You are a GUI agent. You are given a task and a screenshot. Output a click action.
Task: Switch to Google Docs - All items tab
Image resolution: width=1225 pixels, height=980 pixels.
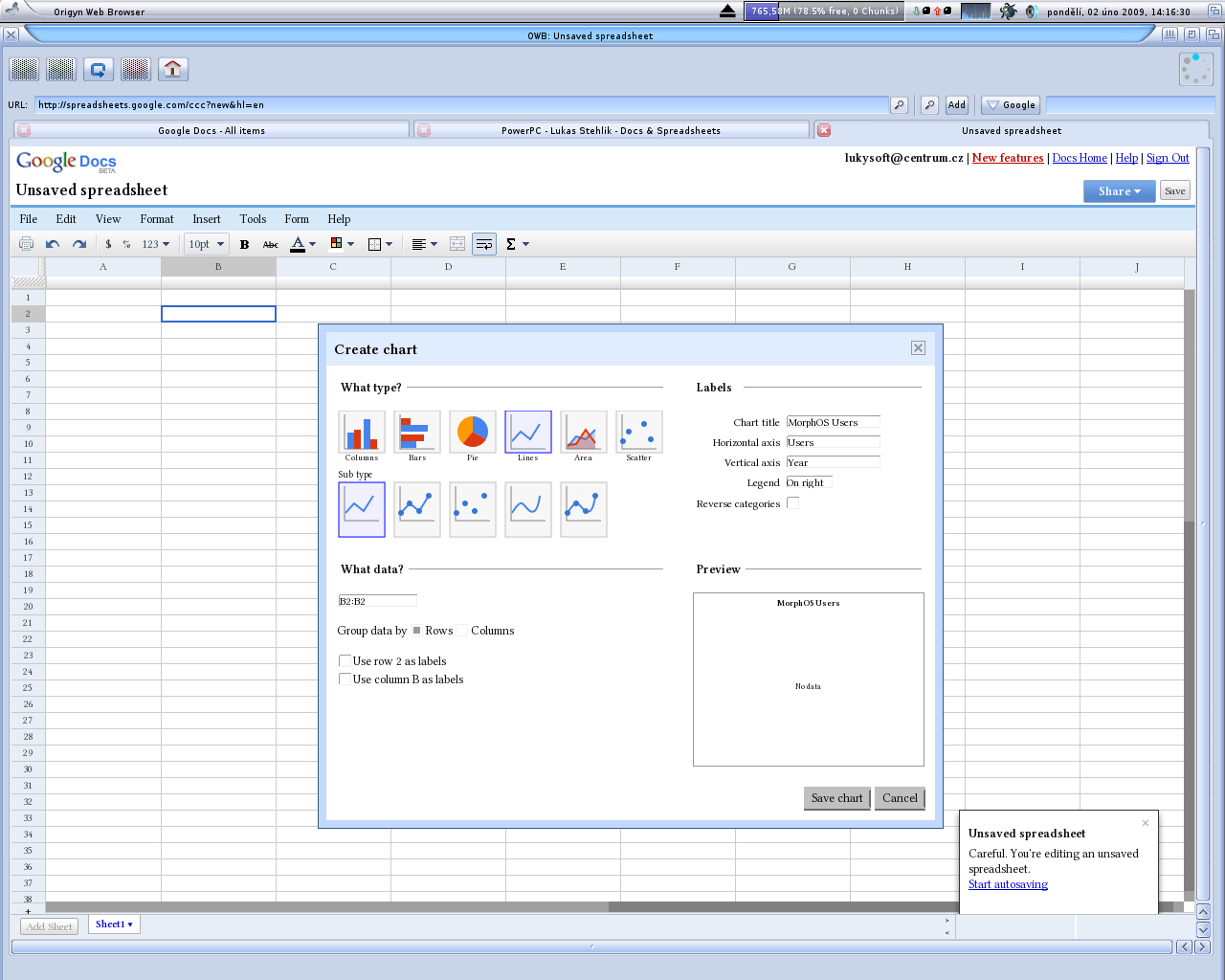pos(212,130)
